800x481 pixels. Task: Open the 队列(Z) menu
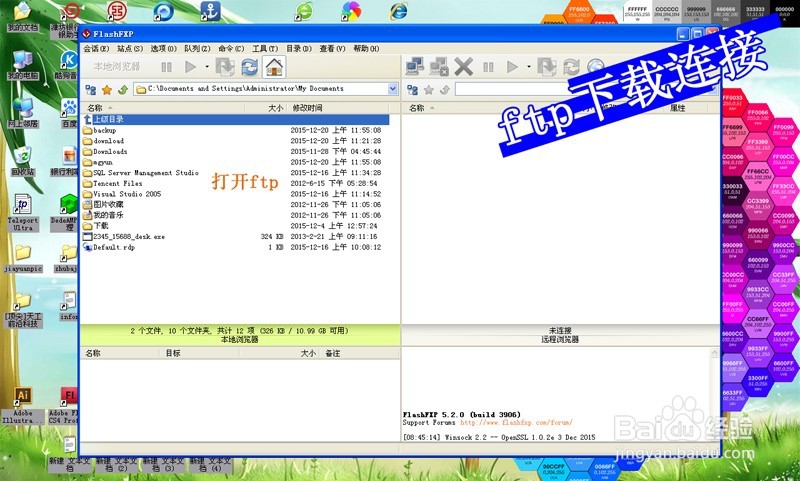197,48
